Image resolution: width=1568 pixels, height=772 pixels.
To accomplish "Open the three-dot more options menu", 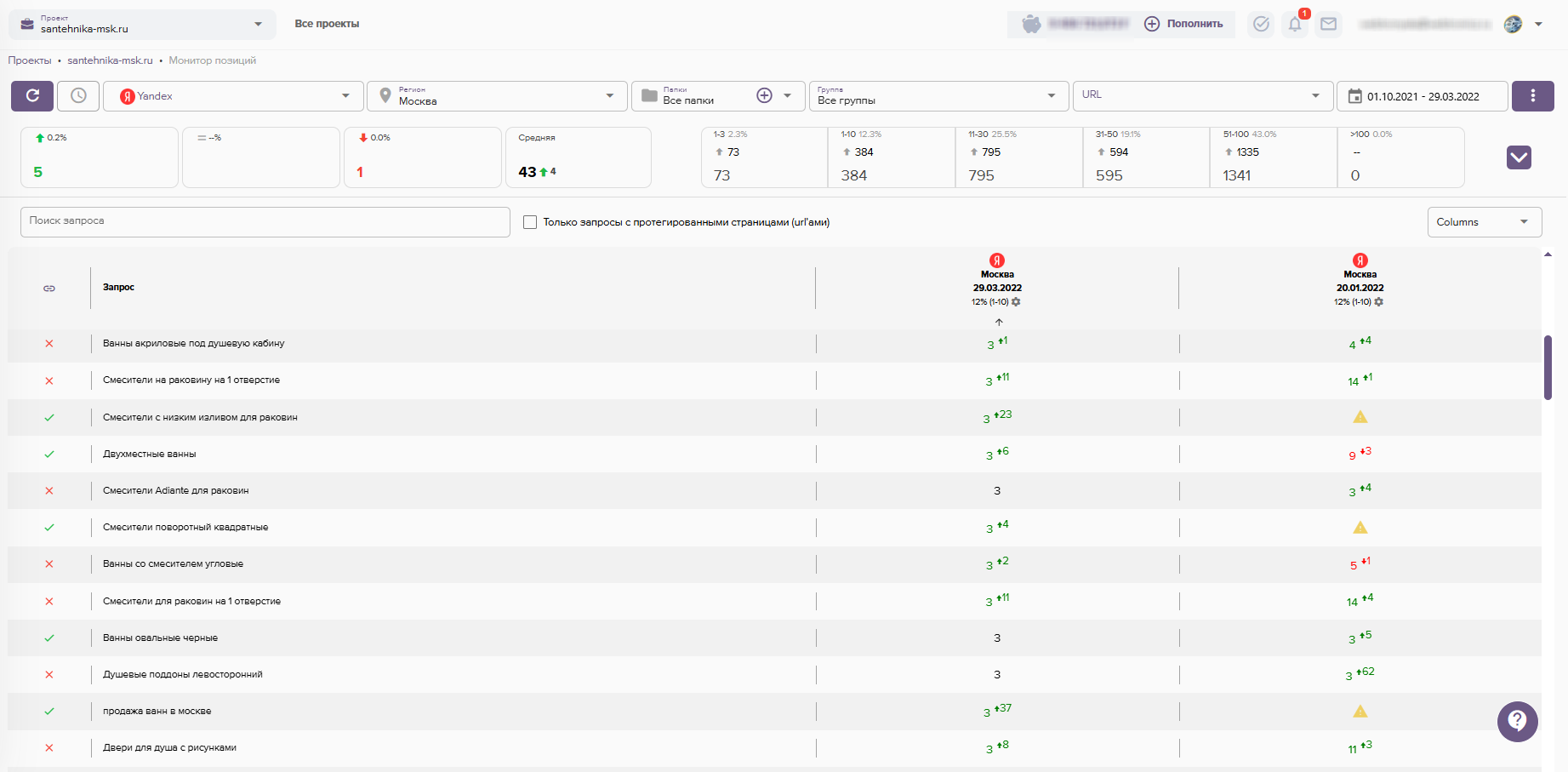I will pyautogui.click(x=1532, y=96).
